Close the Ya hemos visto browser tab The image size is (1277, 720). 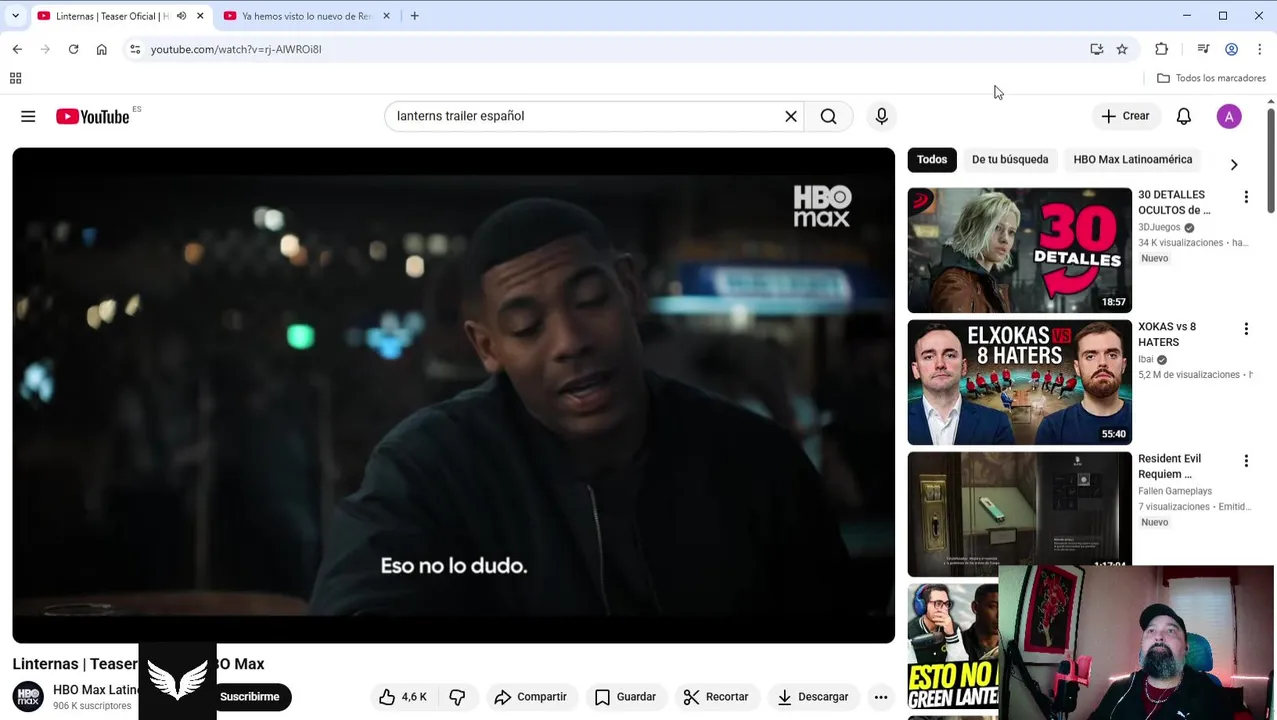386,16
